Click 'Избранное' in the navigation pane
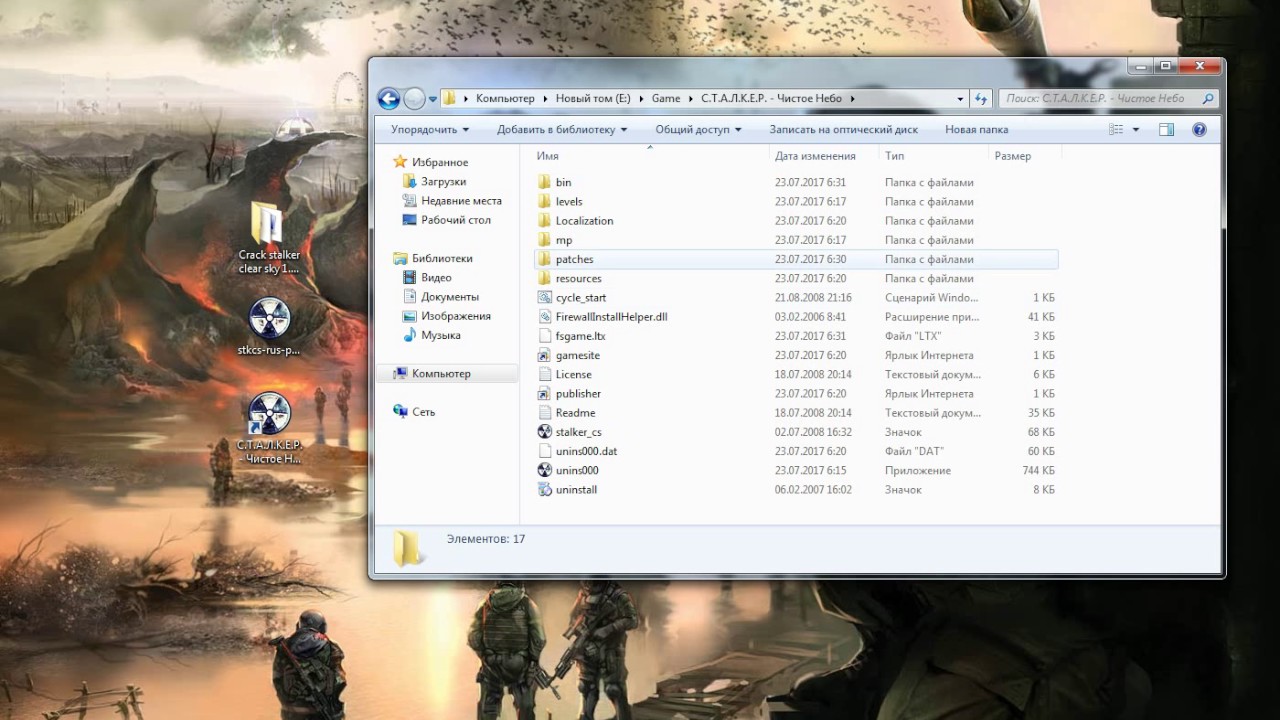The height and width of the screenshot is (720, 1280). [440, 162]
